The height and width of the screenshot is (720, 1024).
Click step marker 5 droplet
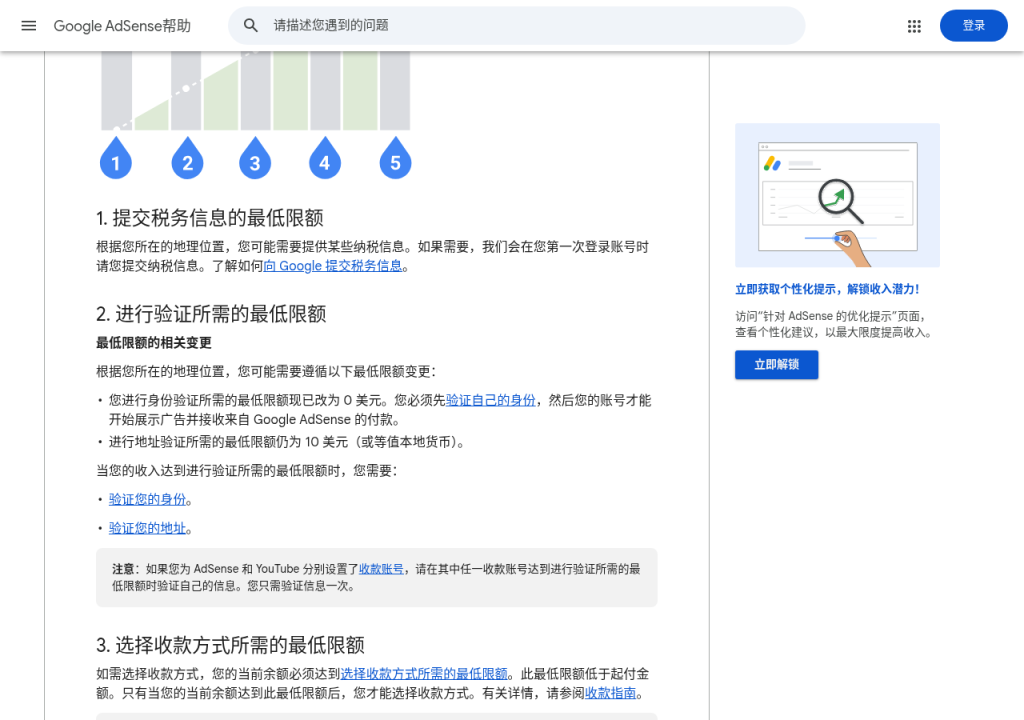click(x=395, y=158)
